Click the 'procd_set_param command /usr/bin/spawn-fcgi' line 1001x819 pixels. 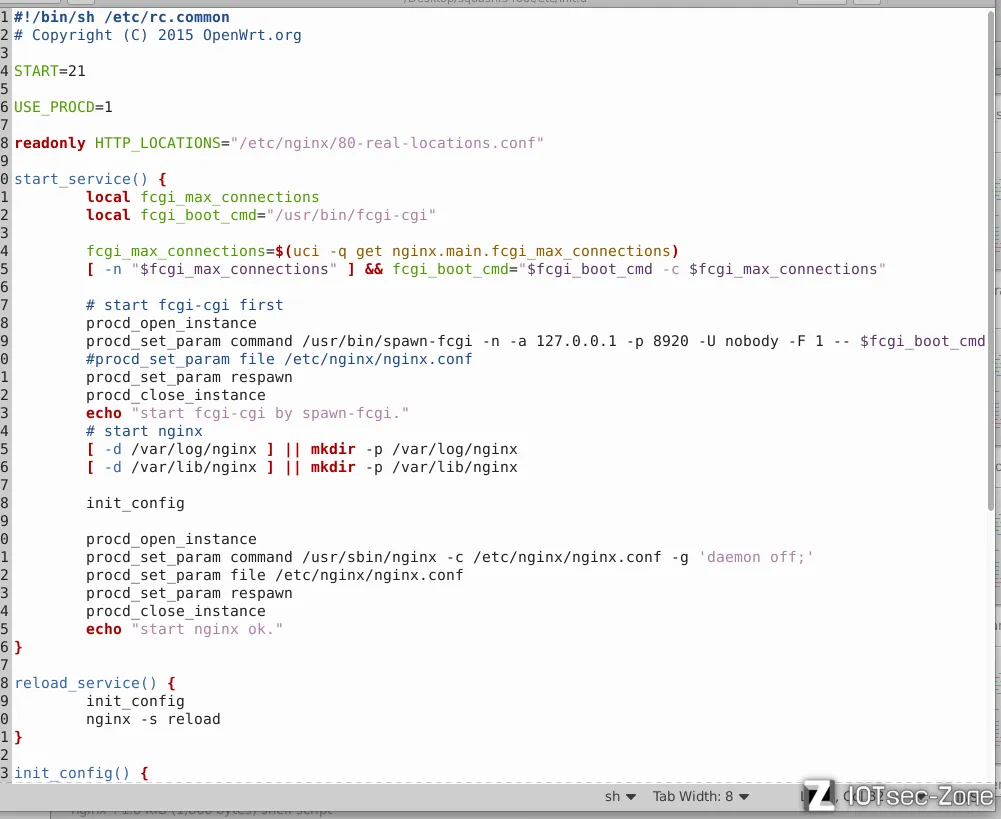pos(536,342)
